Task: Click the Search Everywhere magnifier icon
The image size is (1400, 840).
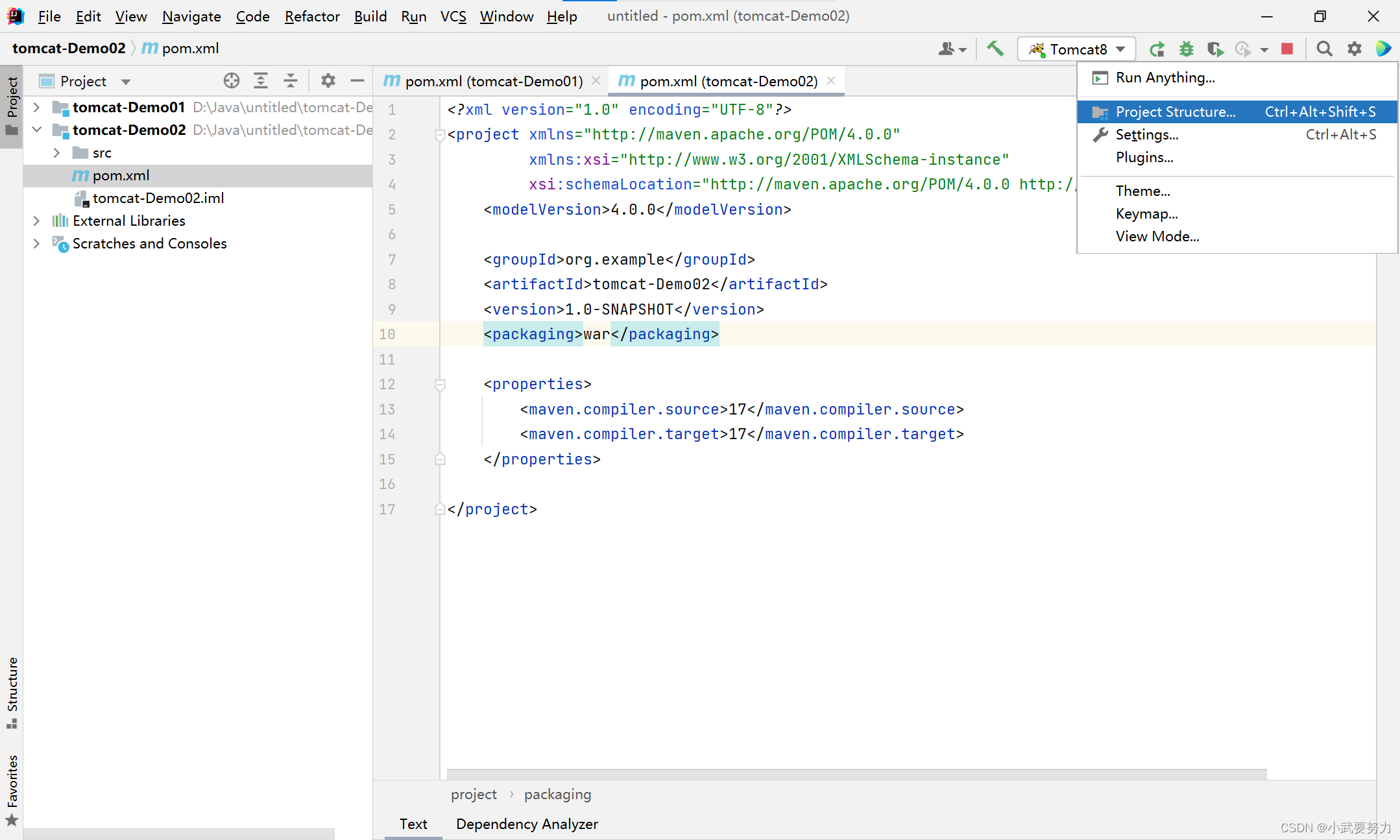Action: pos(1324,49)
